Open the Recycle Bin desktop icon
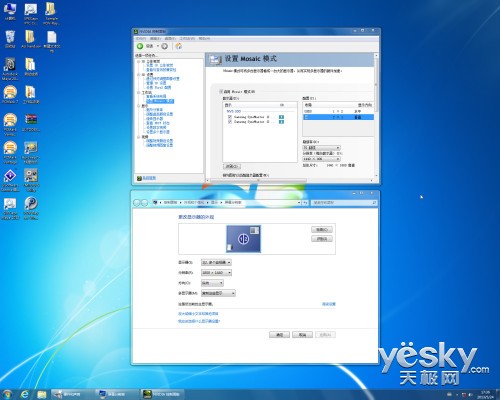The image size is (500, 400). pos(10,39)
